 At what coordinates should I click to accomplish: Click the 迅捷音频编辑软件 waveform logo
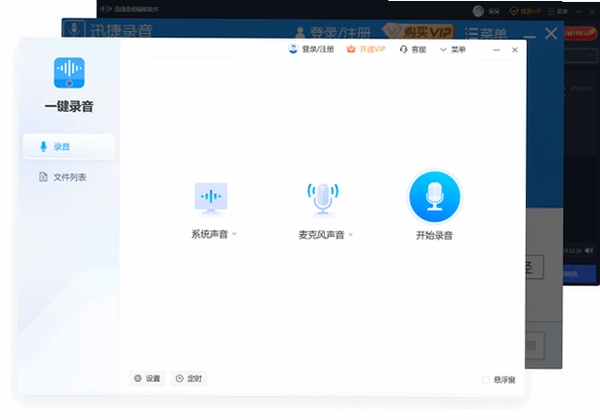click(x=105, y=9)
